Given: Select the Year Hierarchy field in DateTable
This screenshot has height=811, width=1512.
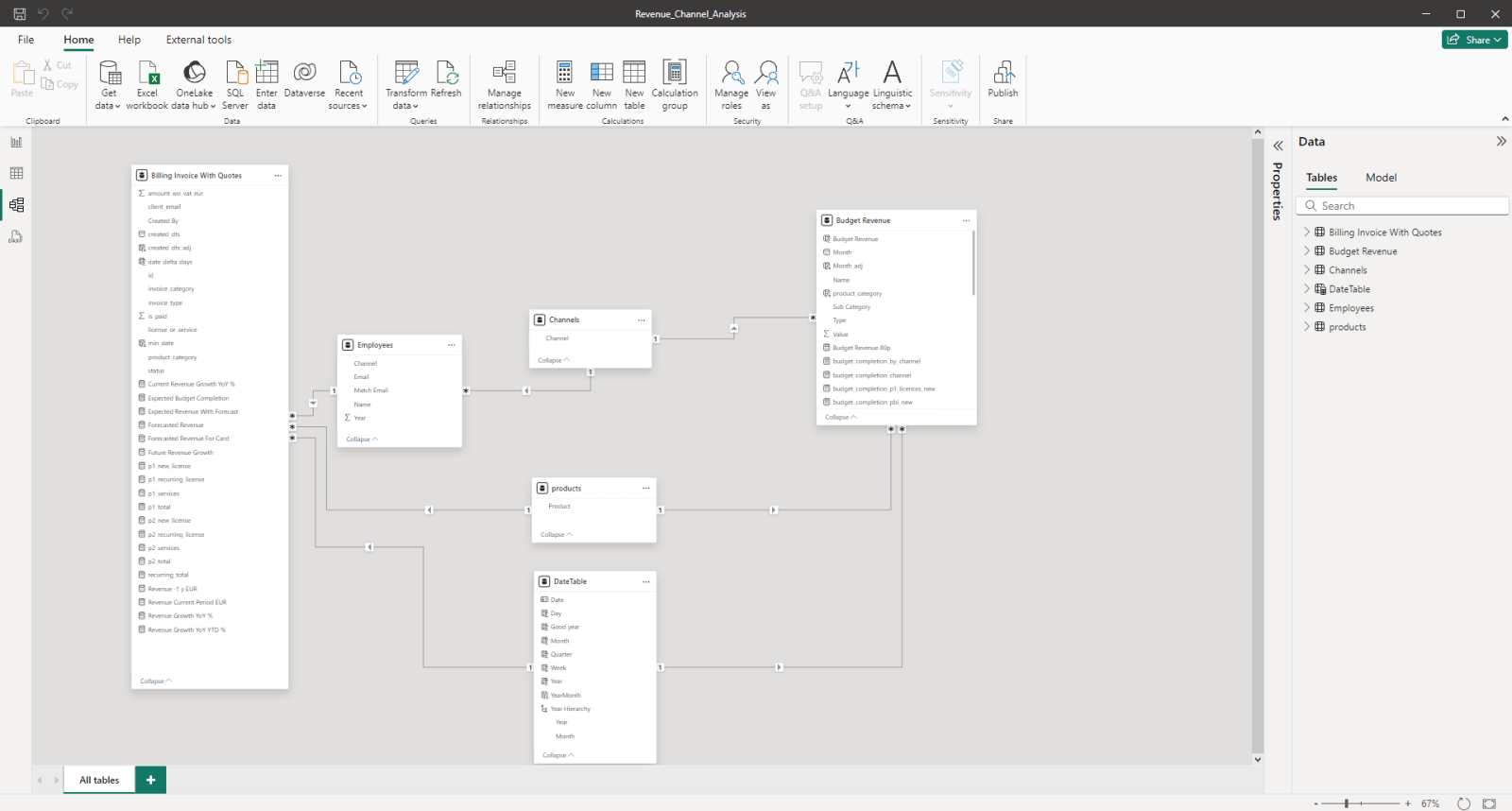Looking at the screenshot, I should (x=570, y=709).
